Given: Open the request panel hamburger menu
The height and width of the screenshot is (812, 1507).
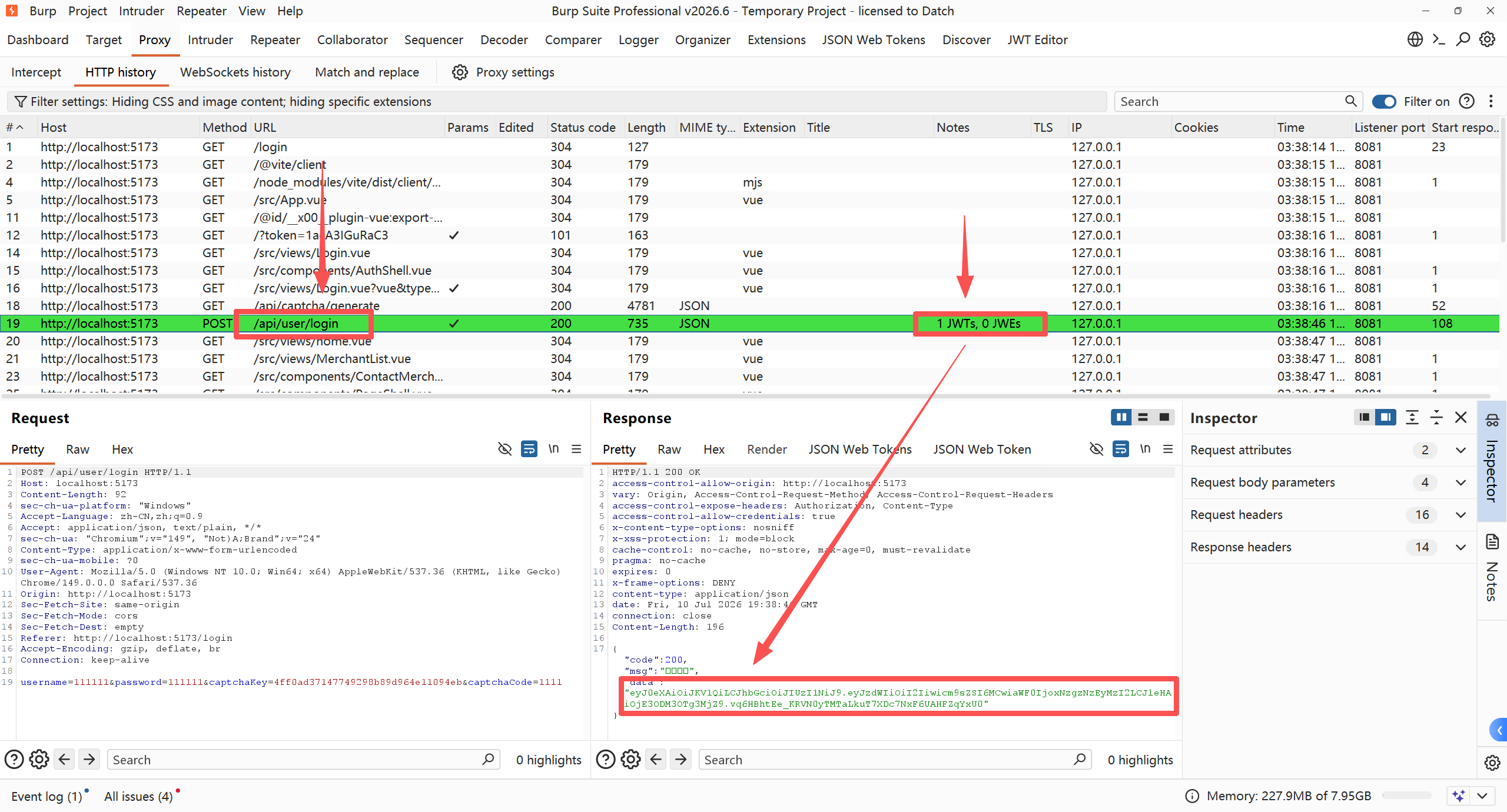Looking at the screenshot, I should (x=576, y=449).
